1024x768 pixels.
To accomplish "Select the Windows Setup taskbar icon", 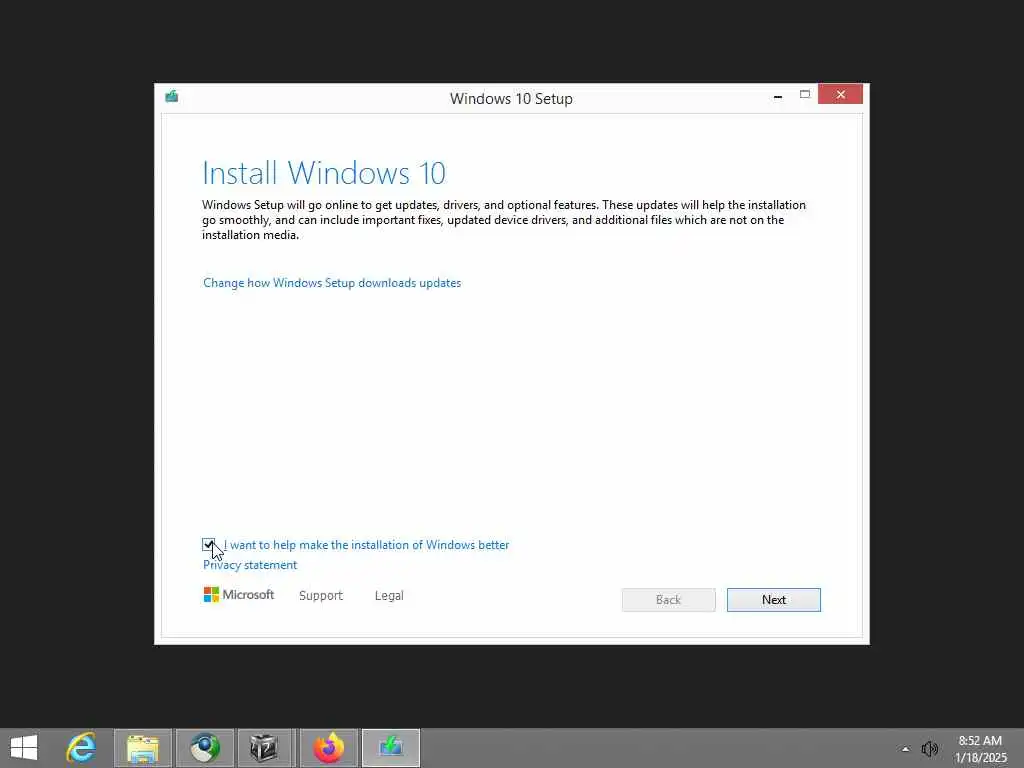I will pyautogui.click(x=391, y=748).
